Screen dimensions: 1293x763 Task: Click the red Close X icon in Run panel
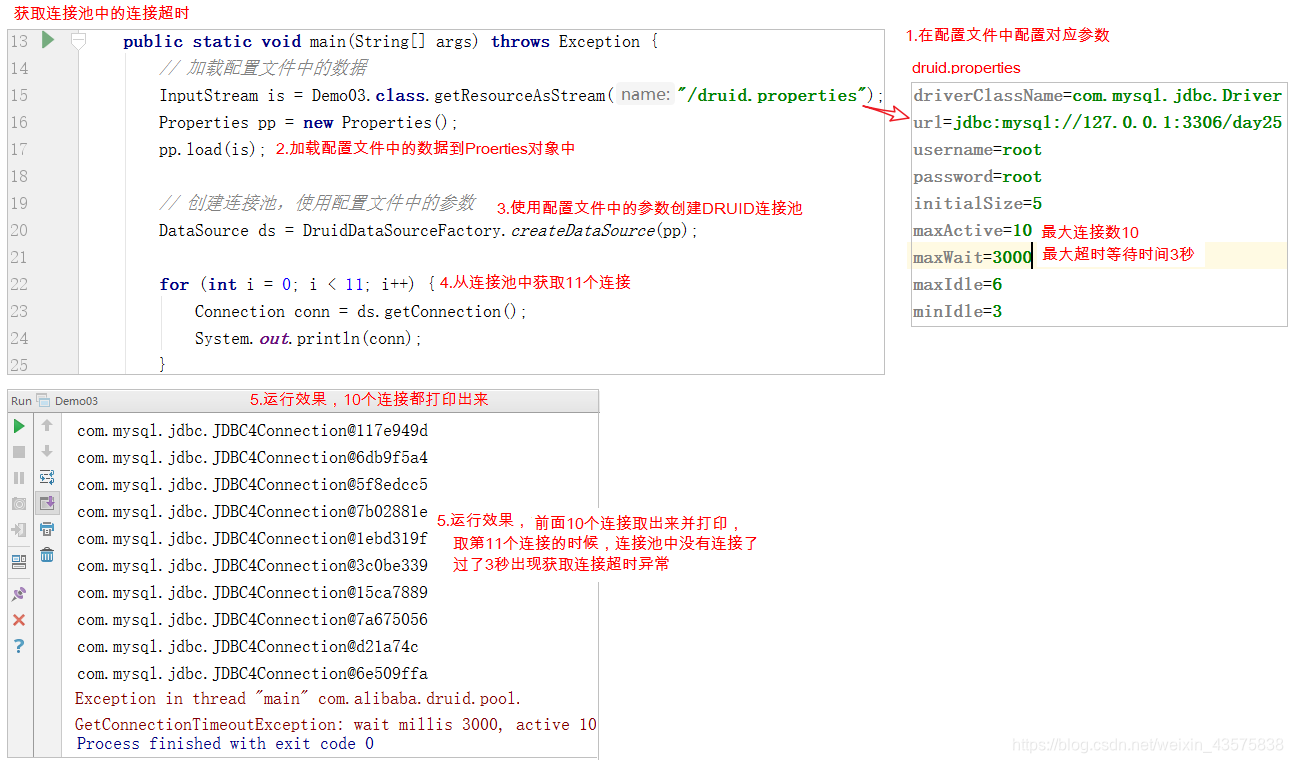click(19, 620)
